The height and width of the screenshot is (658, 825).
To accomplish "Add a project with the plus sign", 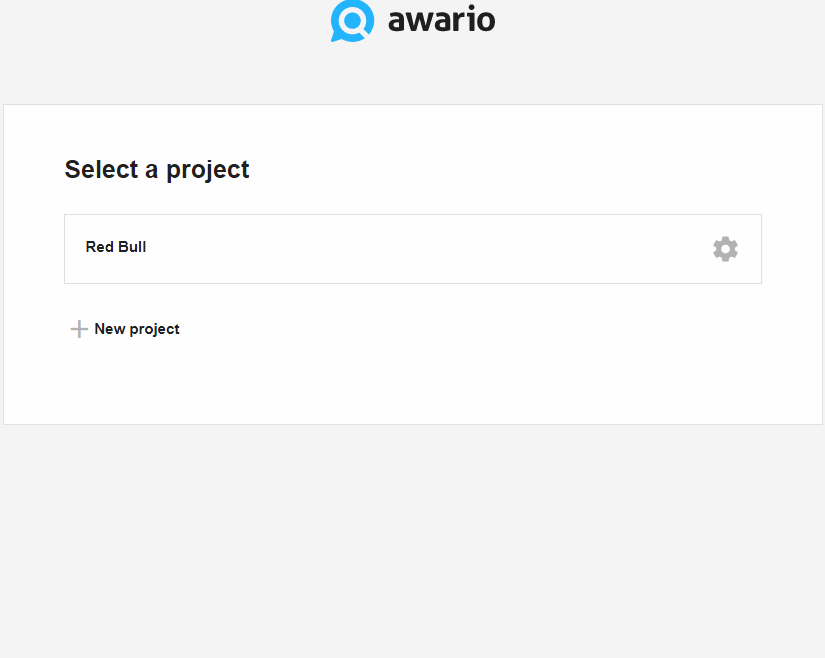I will pyautogui.click(x=79, y=329).
